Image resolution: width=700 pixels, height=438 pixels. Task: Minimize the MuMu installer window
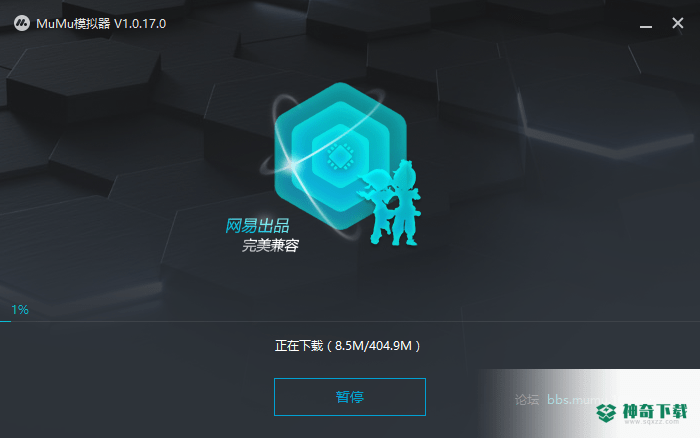[646, 27]
